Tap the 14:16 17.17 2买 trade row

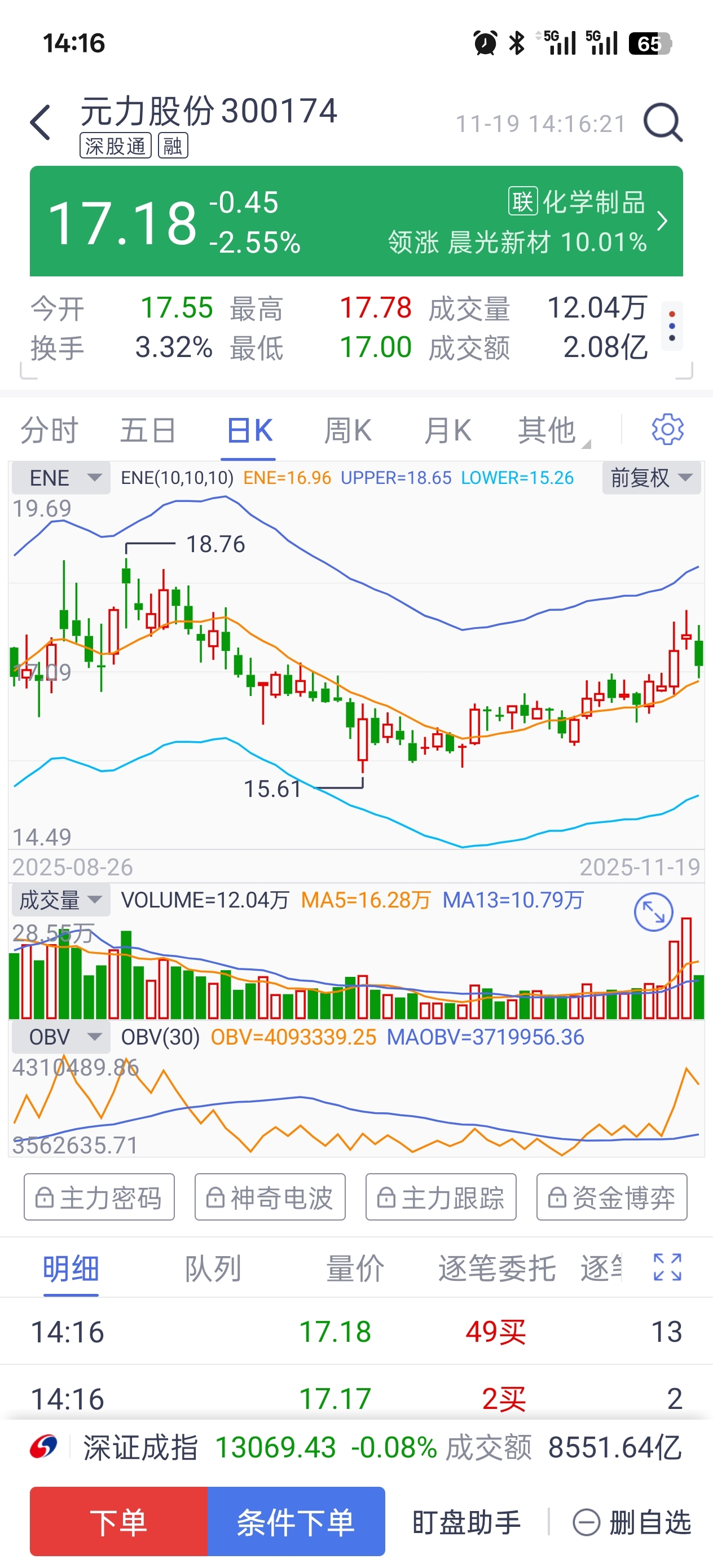356,1398
